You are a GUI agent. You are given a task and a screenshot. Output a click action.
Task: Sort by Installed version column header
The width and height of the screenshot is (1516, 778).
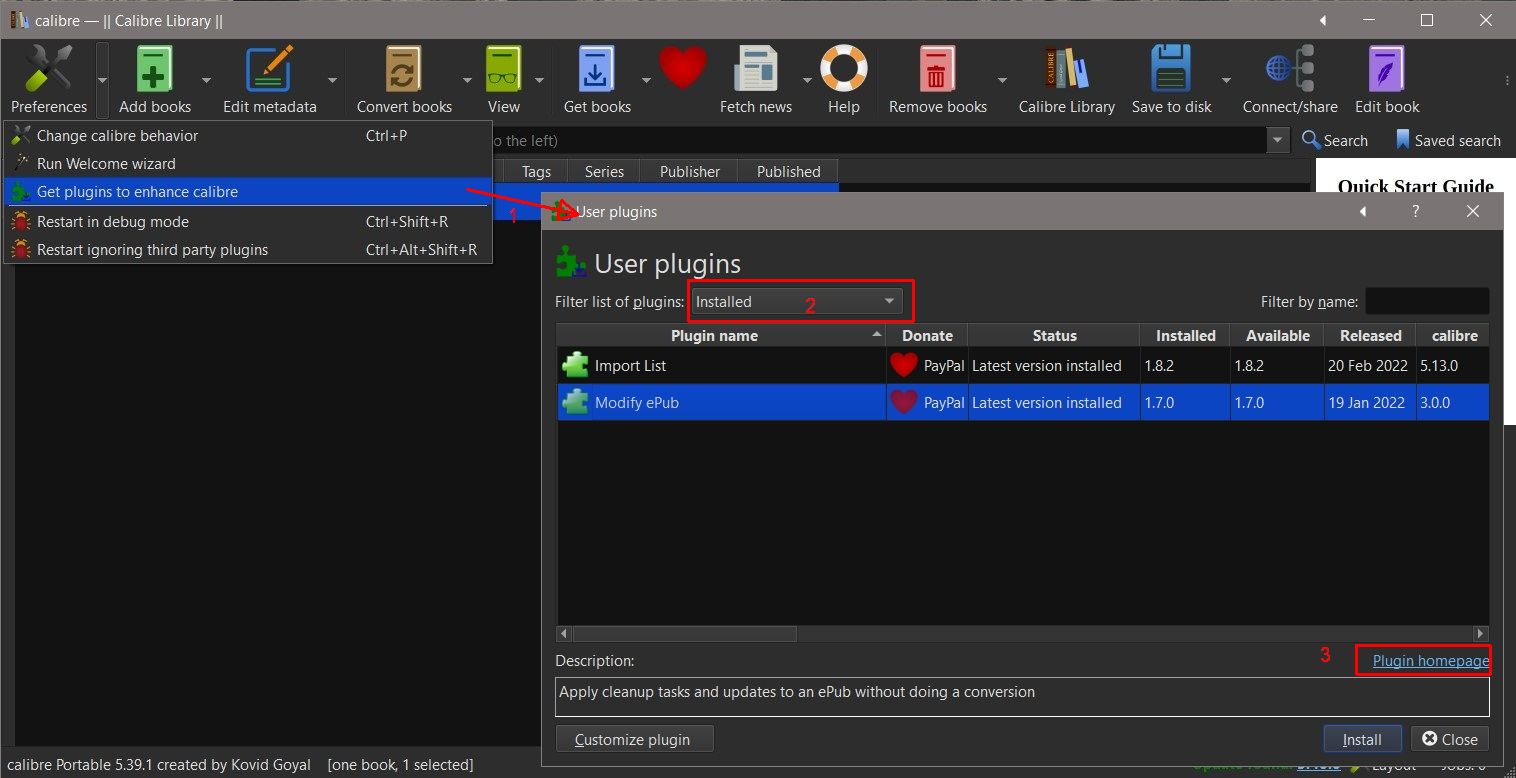pos(1185,335)
